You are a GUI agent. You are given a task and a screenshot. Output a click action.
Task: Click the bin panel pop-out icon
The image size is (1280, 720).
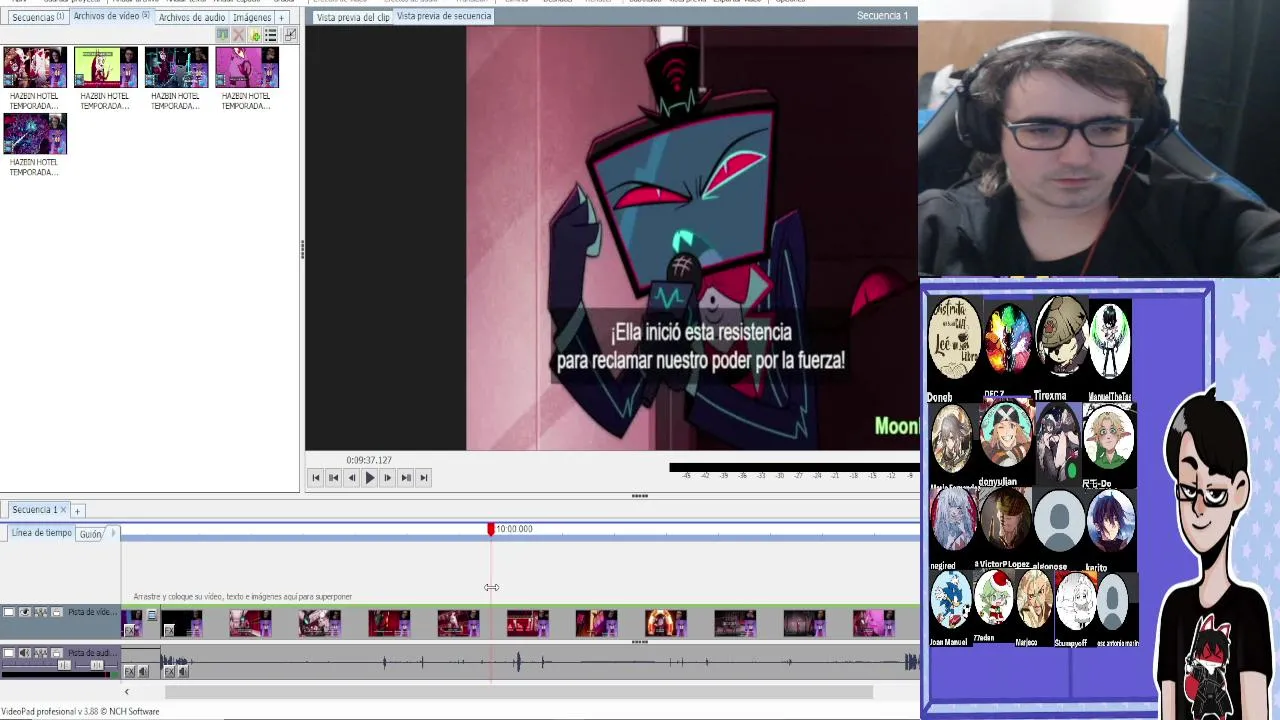[x=290, y=35]
